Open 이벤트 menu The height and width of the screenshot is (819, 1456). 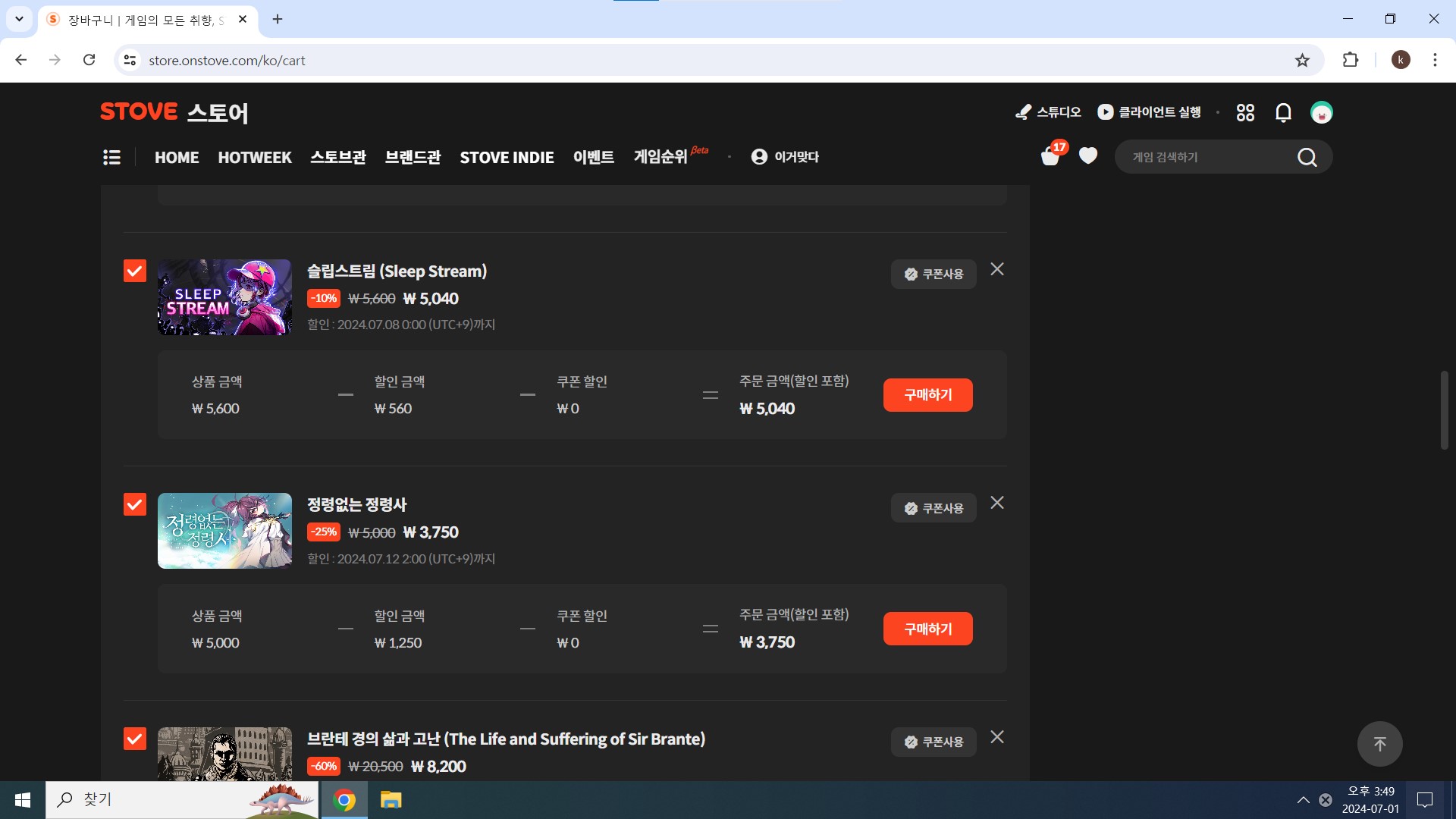(x=594, y=157)
